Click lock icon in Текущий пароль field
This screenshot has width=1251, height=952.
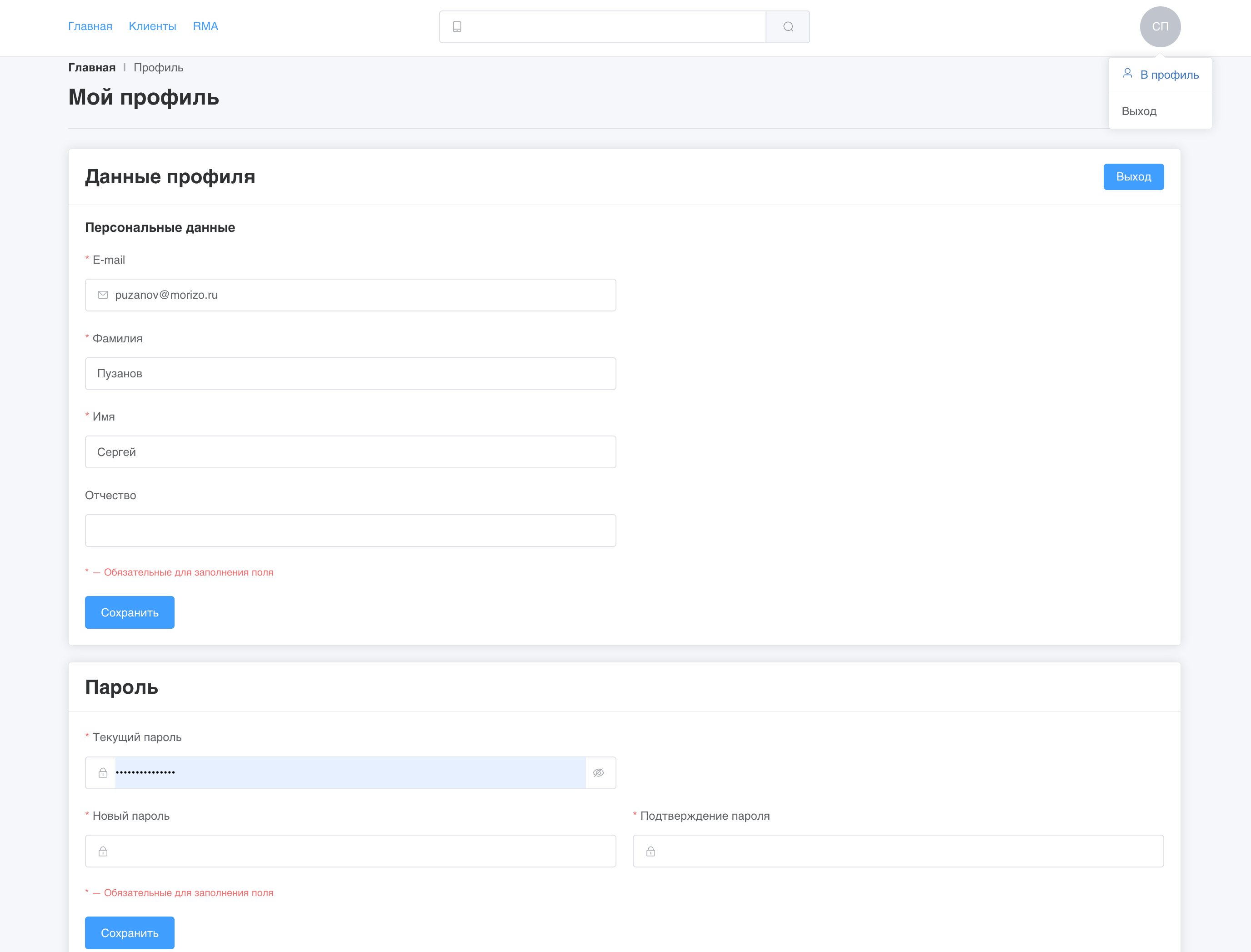(103, 773)
